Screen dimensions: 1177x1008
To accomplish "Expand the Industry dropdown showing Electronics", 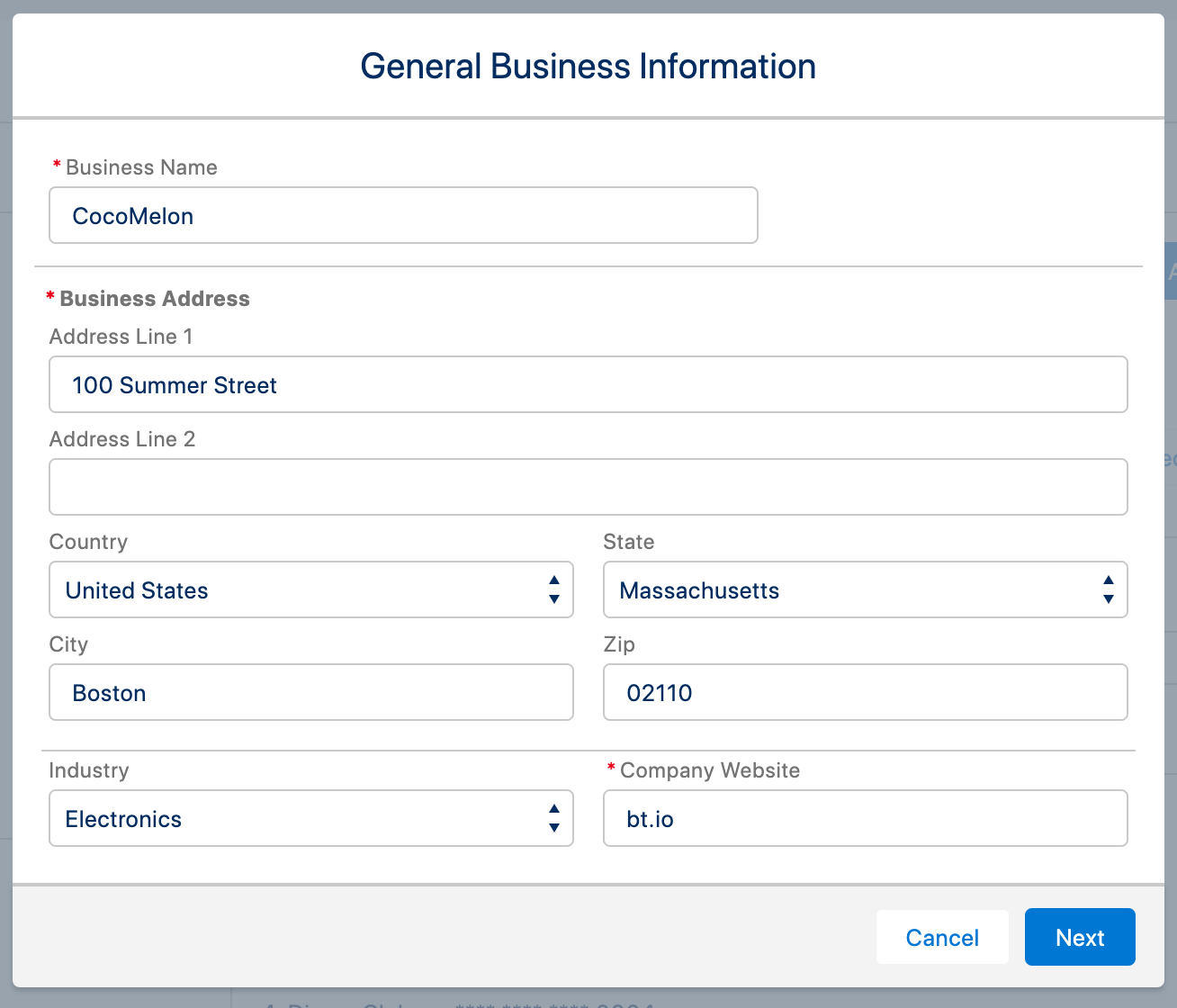I will (x=310, y=818).
